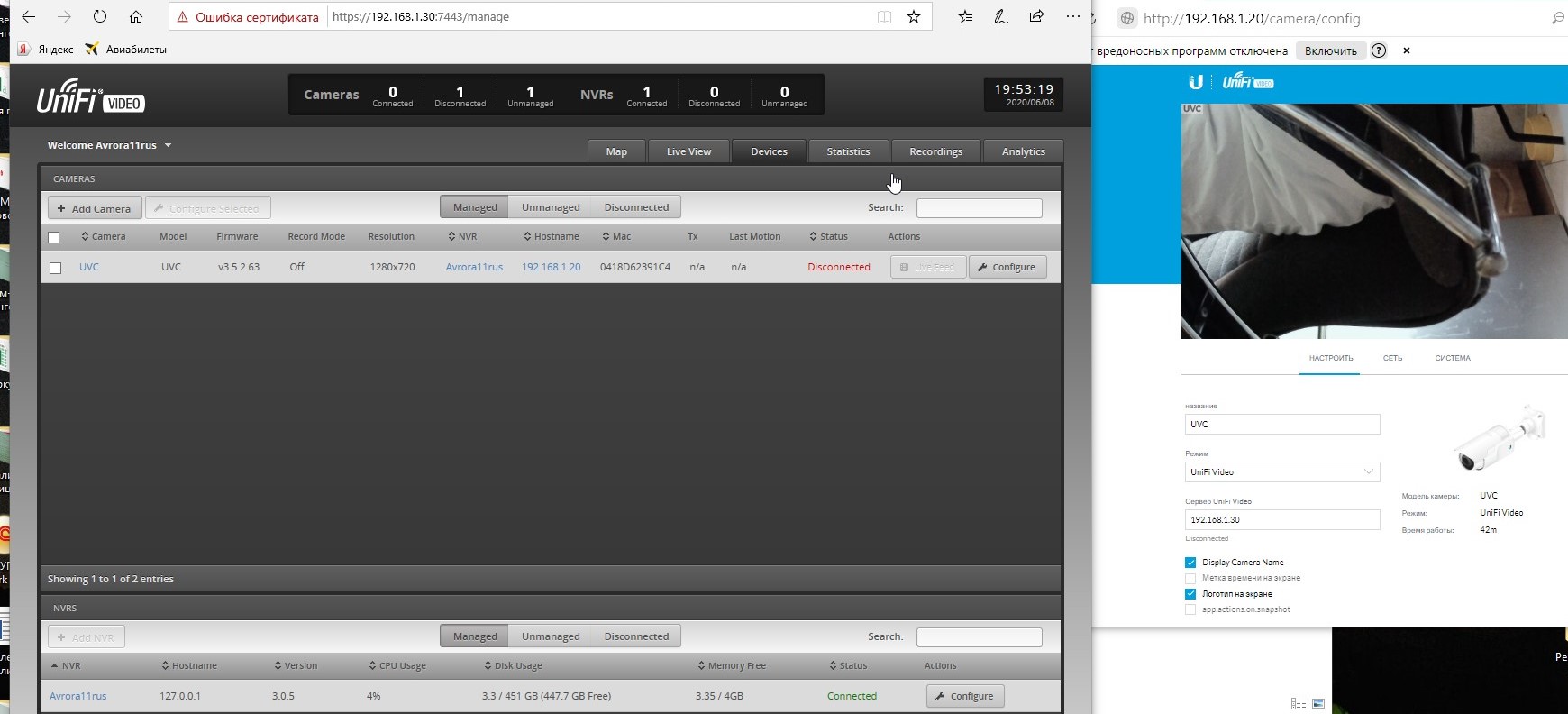Viewport: 1568px width, 714px height.
Task: Click Configure Selected button
Action: [207, 208]
